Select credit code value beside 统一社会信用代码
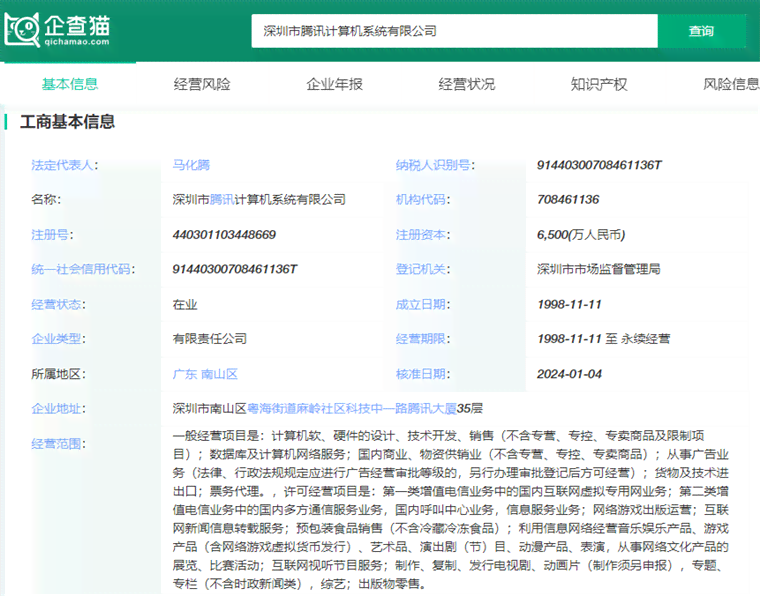Screen dimensions: 760x596 click(235, 269)
